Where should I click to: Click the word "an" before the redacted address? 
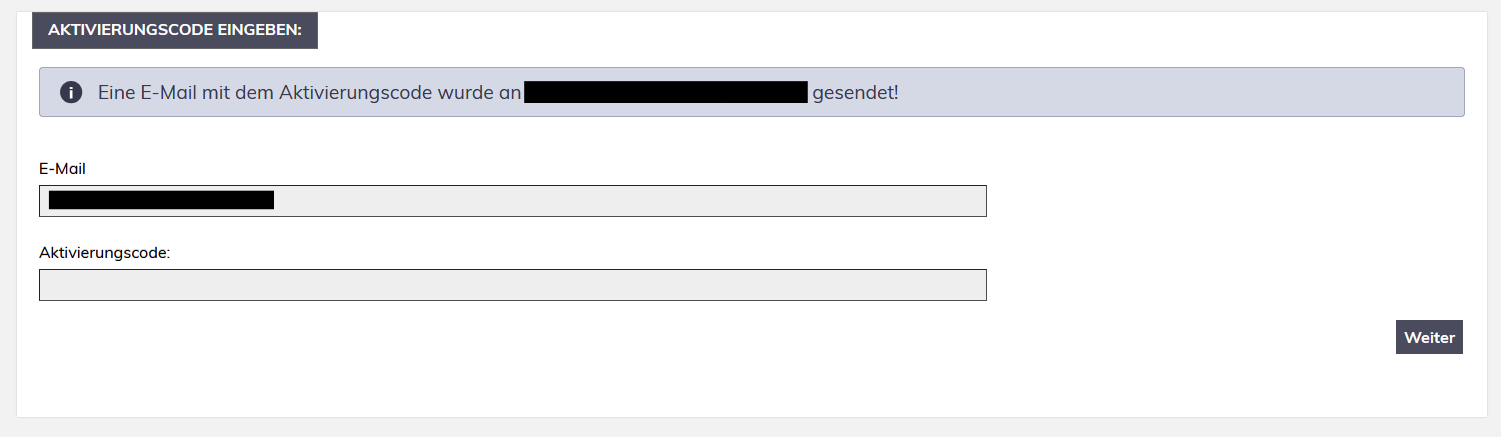tap(510, 93)
